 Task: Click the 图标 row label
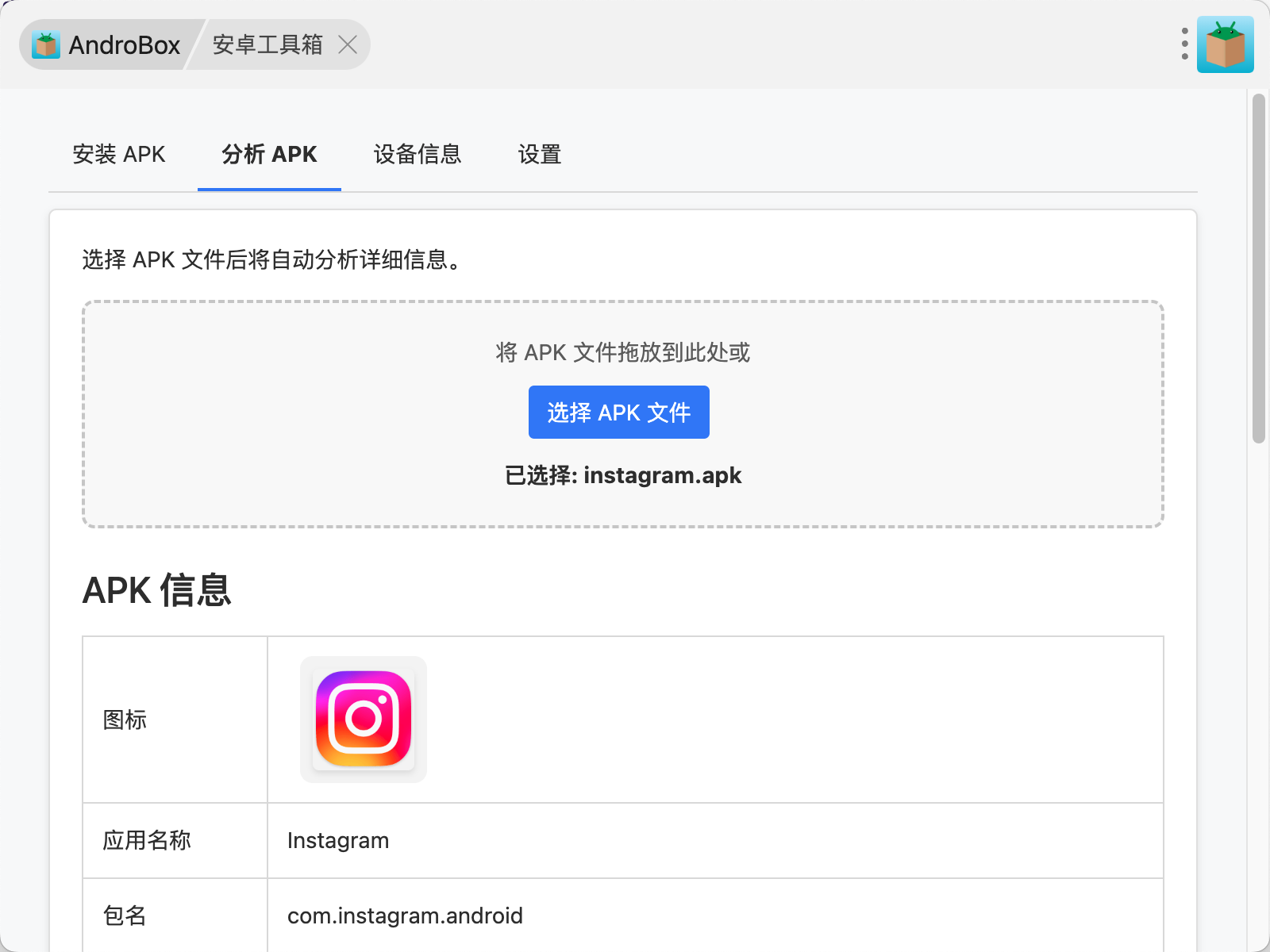(x=125, y=720)
